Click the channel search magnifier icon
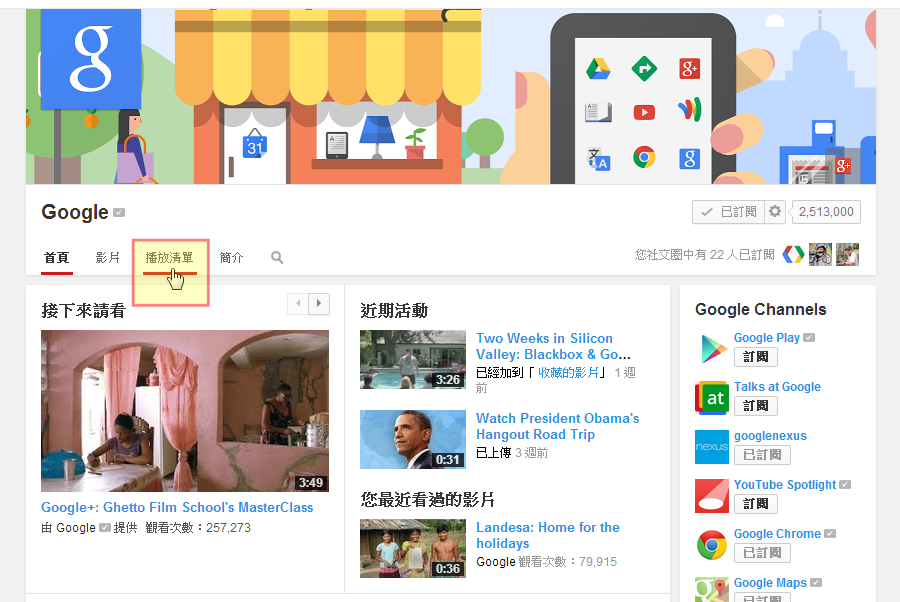The height and width of the screenshot is (602, 900). tap(277, 258)
